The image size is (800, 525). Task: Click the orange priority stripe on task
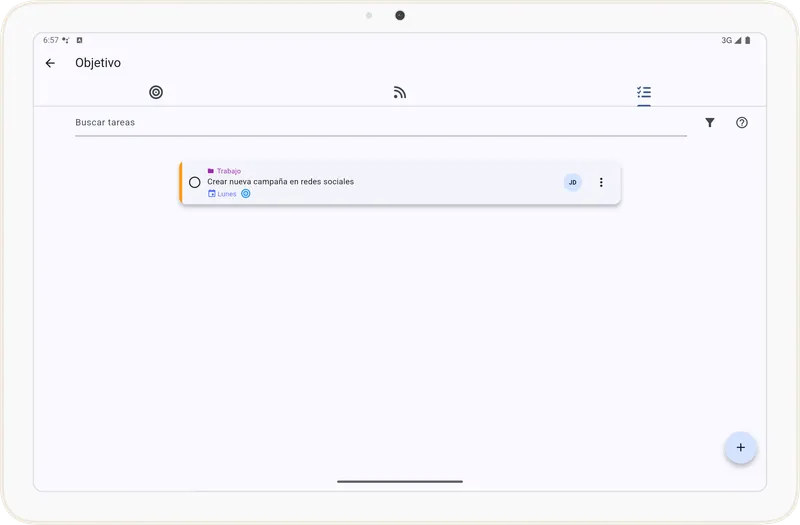181,182
